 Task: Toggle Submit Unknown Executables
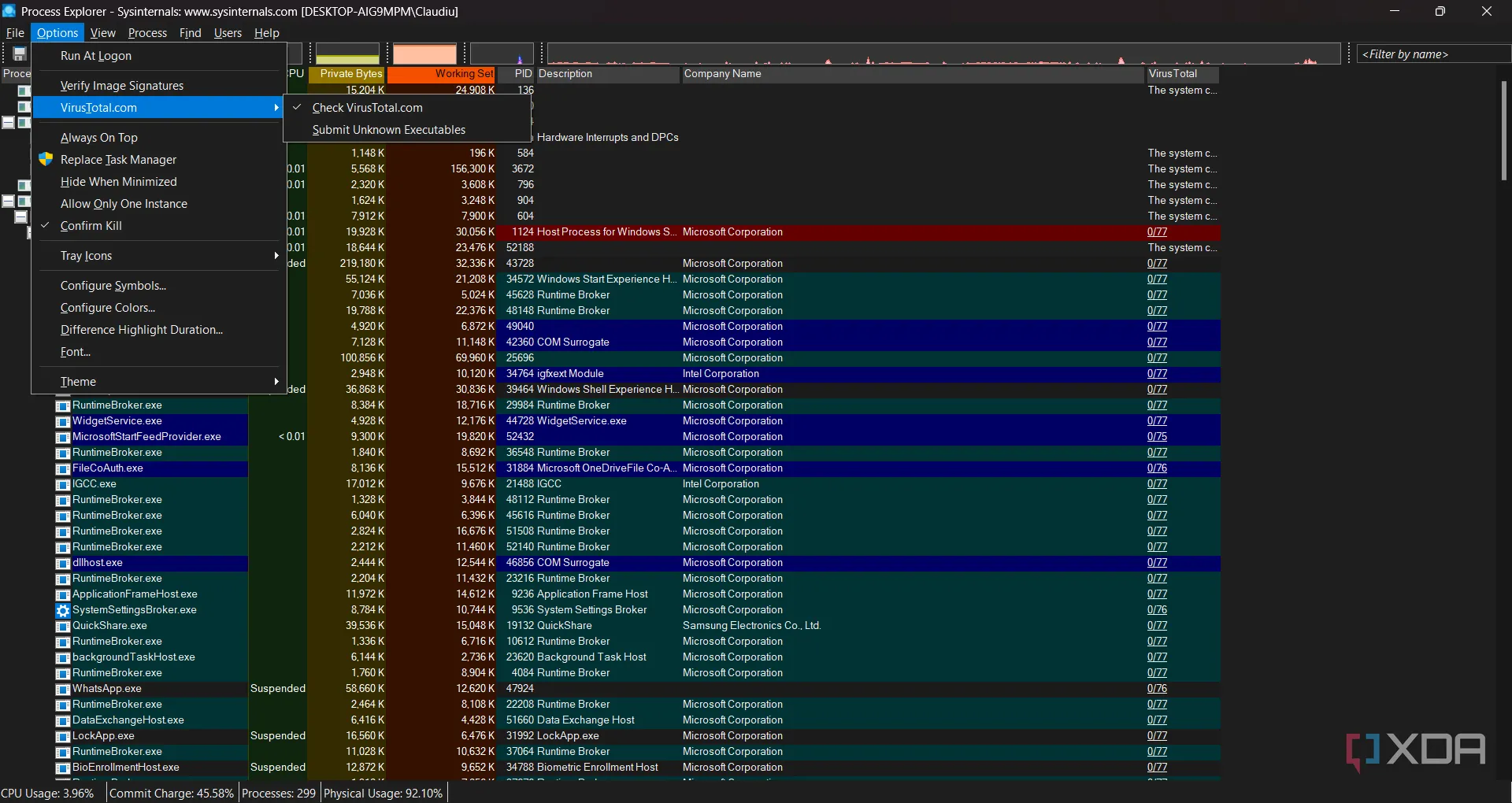click(407, 130)
